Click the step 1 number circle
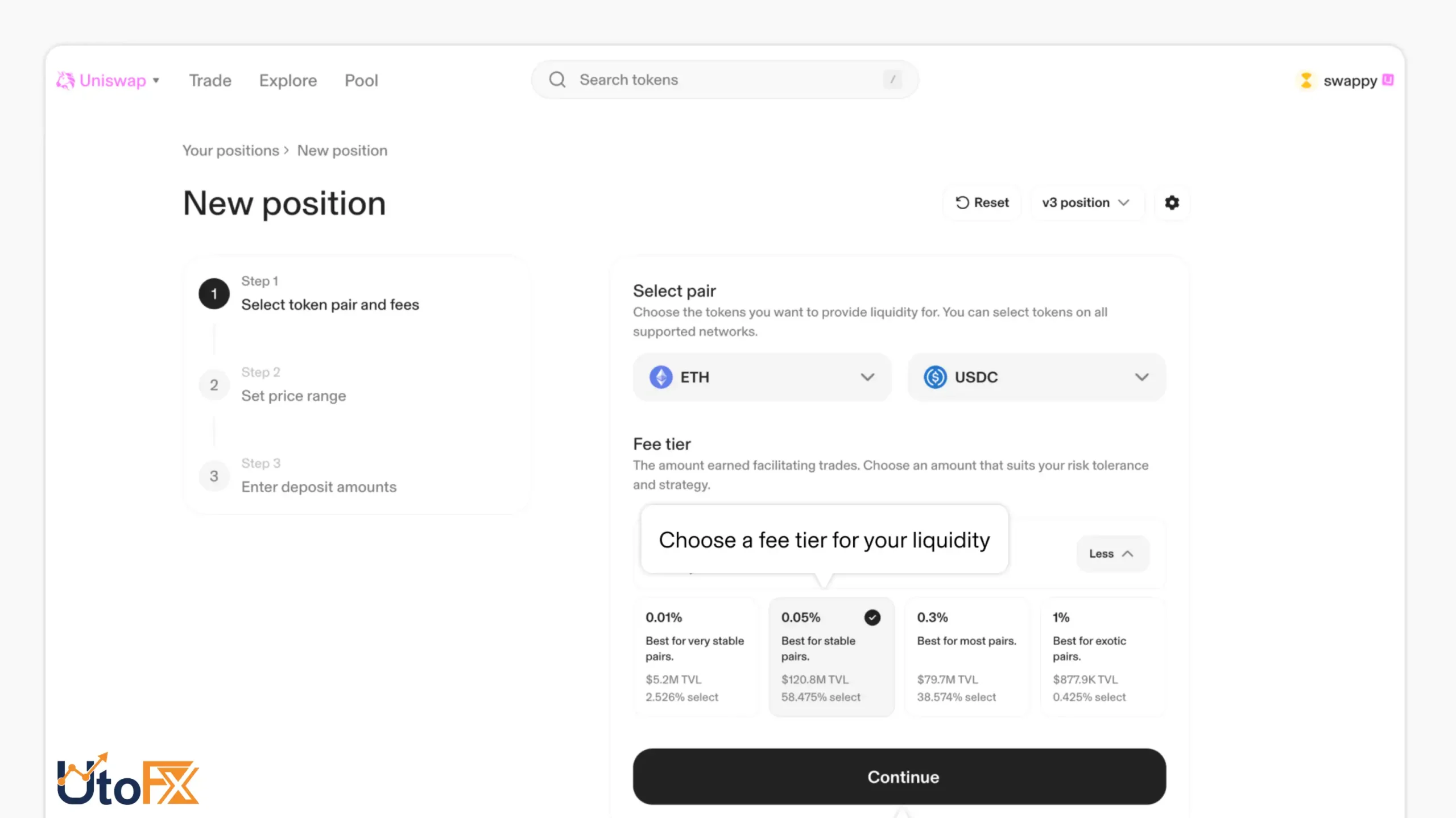Image resolution: width=1456 pixels, height=818 pixels. pos(214,294)
